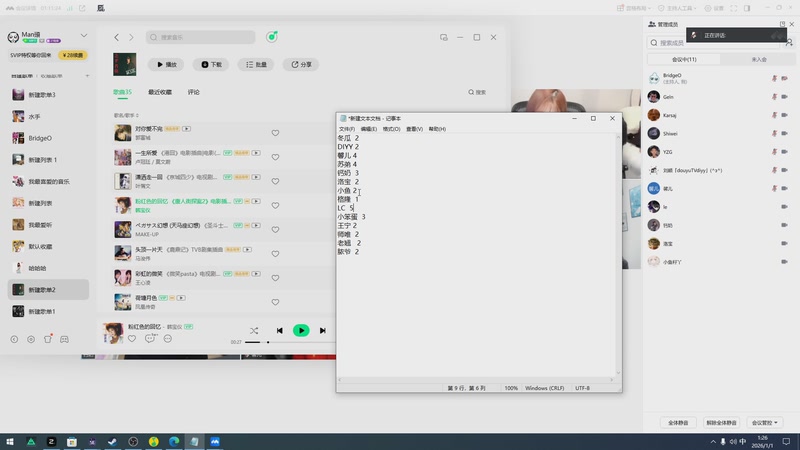
Task: Click the song list 搜索 search icon
Action: tap(477, 92)
